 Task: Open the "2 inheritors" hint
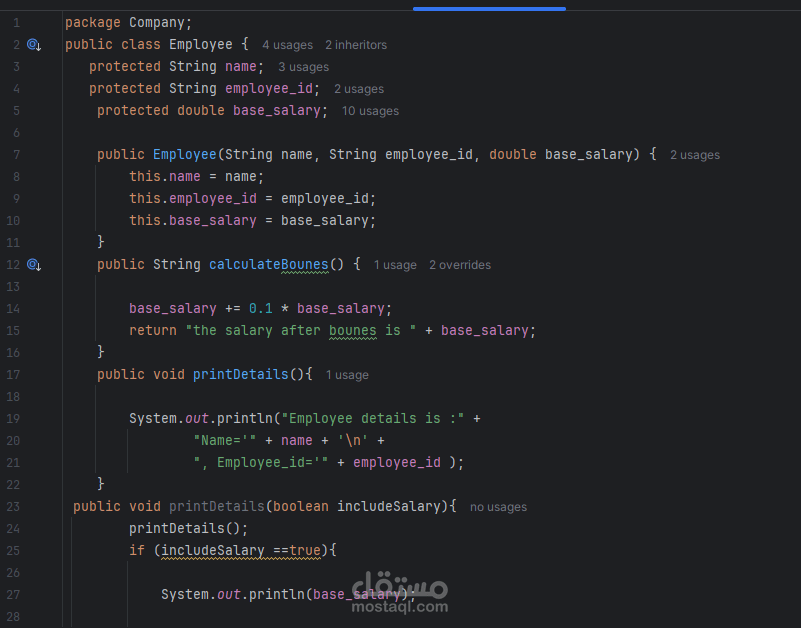coord(356,45)
